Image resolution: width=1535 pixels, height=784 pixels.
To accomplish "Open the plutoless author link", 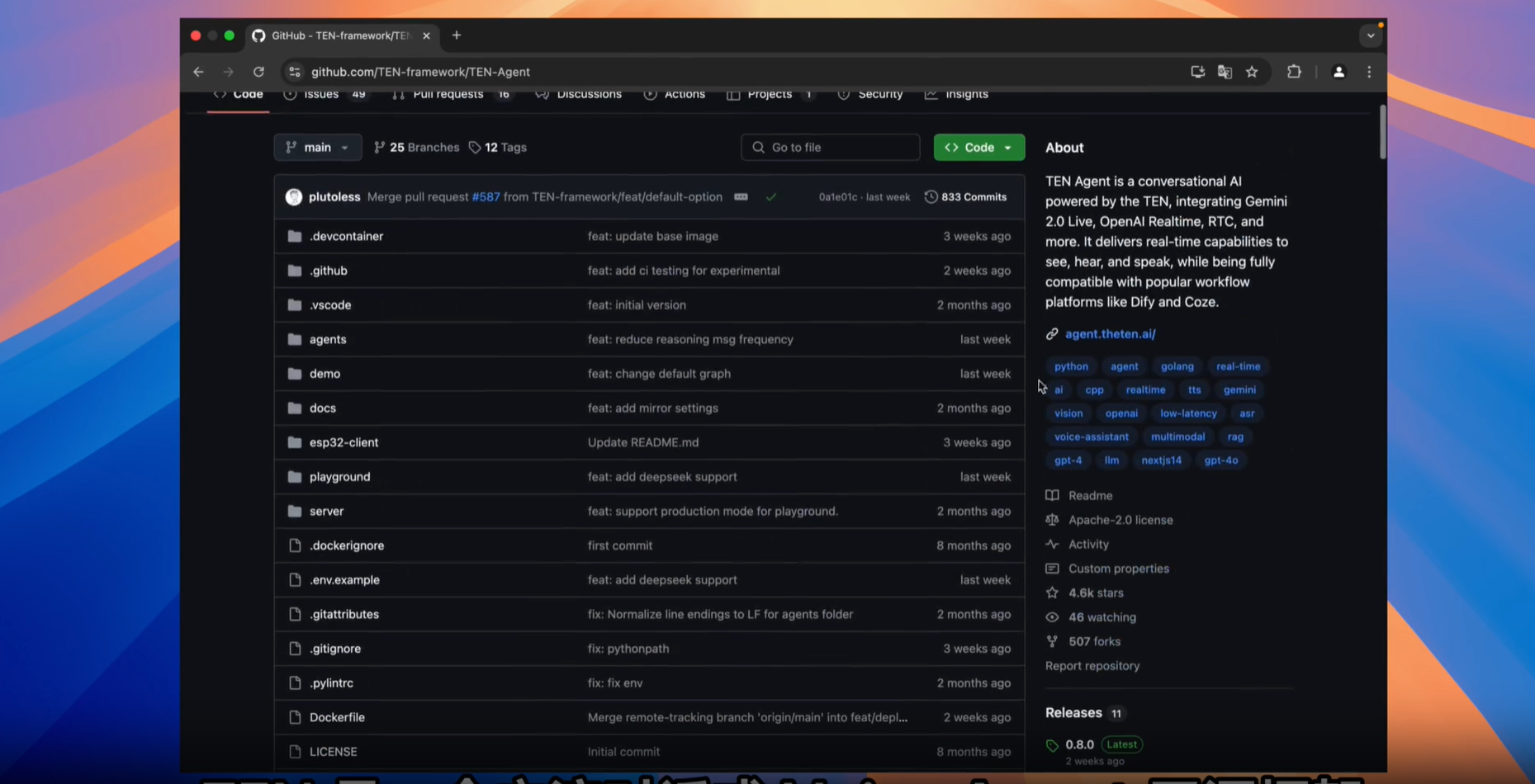I will pyautogui.click(x=334, y=196).
